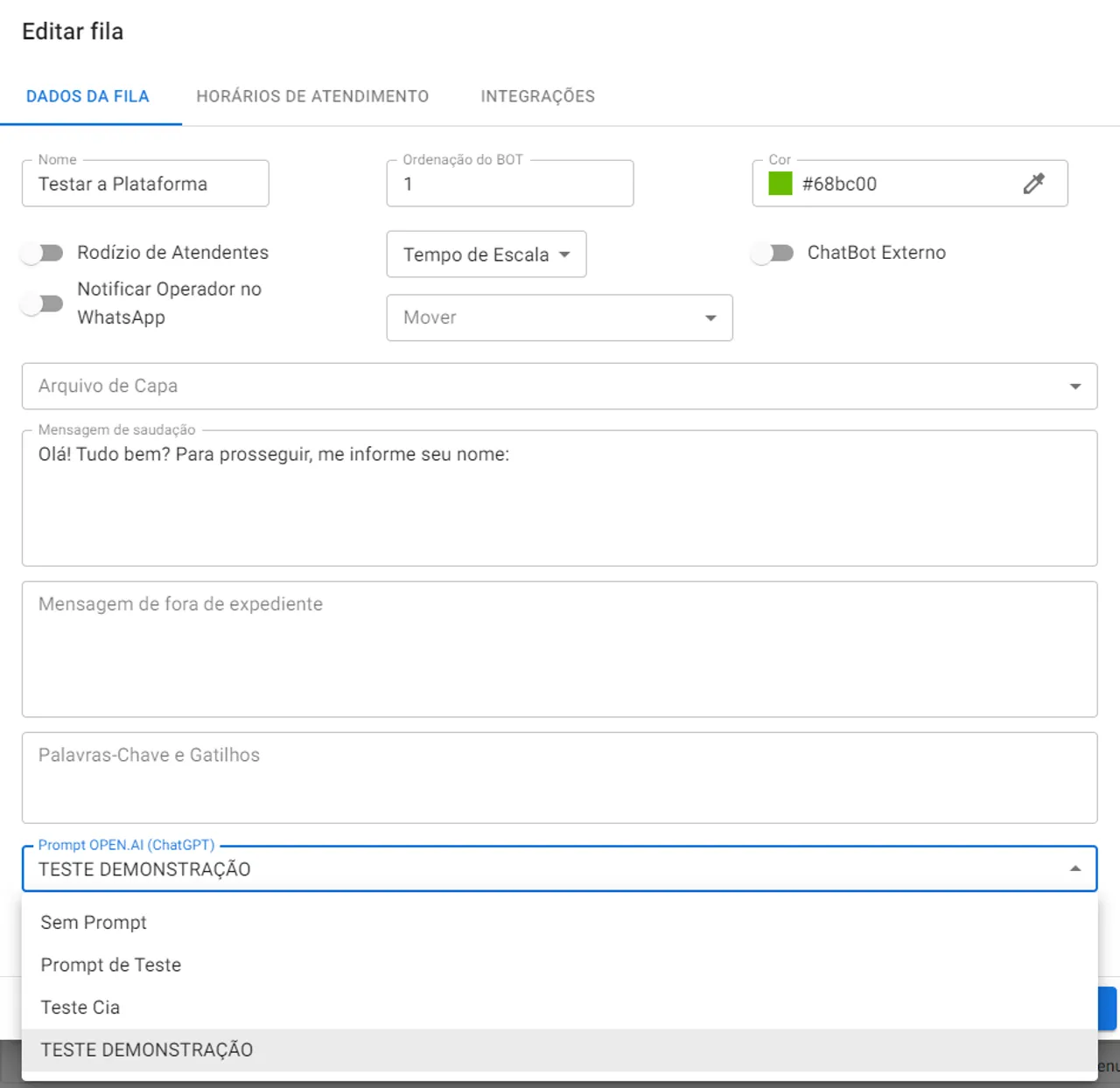Click the Mensagem de fora de expediente box
This screenshot has height=1088, width=1120.
tap(559, 649)
